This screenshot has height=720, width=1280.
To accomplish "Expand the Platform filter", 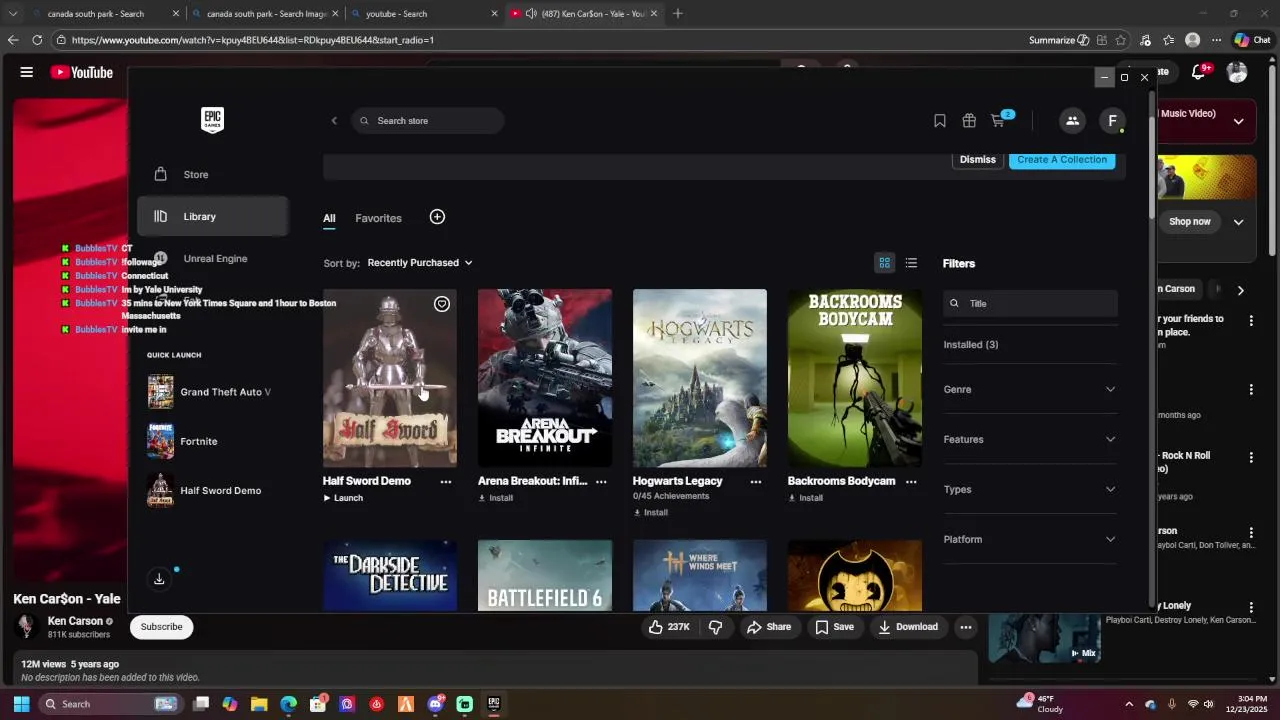I will click(x=1030, y=539).
